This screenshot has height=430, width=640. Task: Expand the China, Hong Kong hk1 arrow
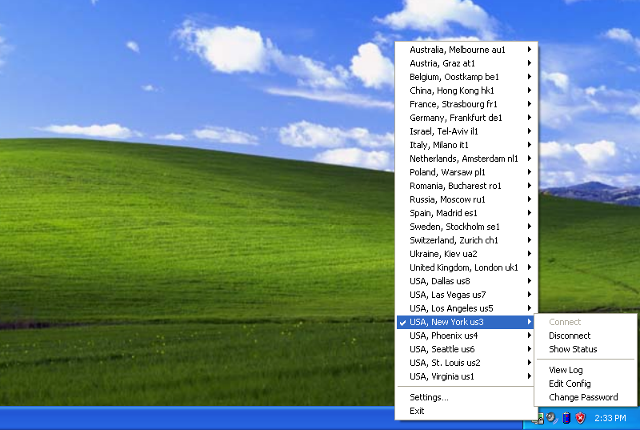click(529, 90)
